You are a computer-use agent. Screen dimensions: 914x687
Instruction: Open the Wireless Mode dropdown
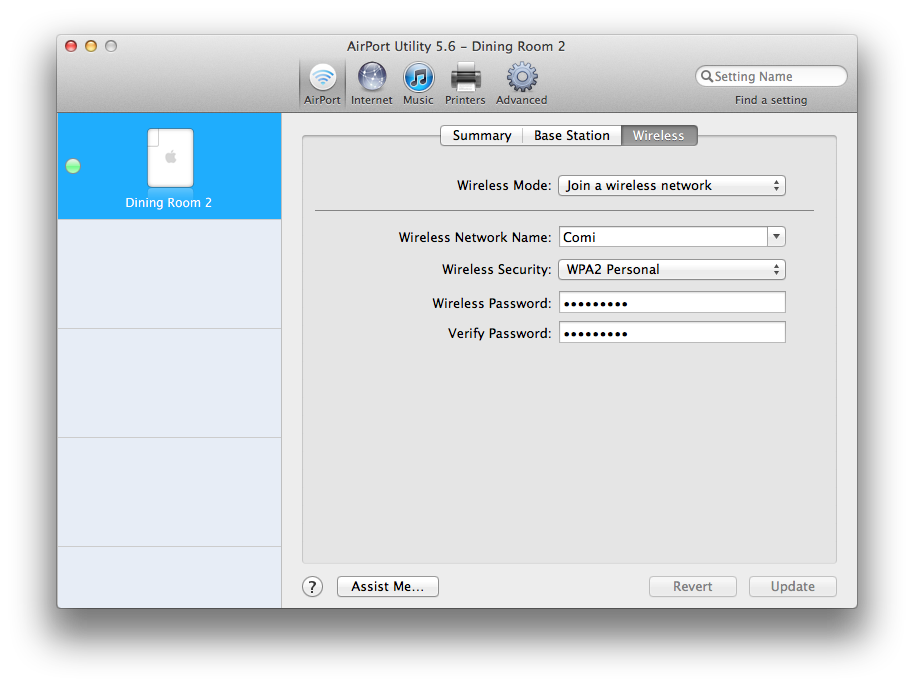672,185
